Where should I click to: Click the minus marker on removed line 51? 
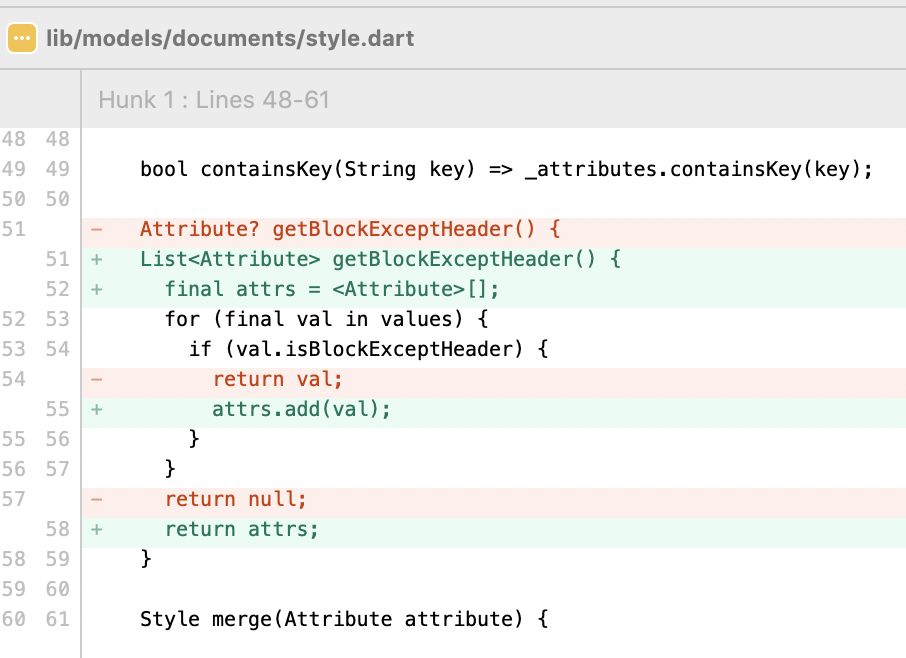tap(99, 229)
